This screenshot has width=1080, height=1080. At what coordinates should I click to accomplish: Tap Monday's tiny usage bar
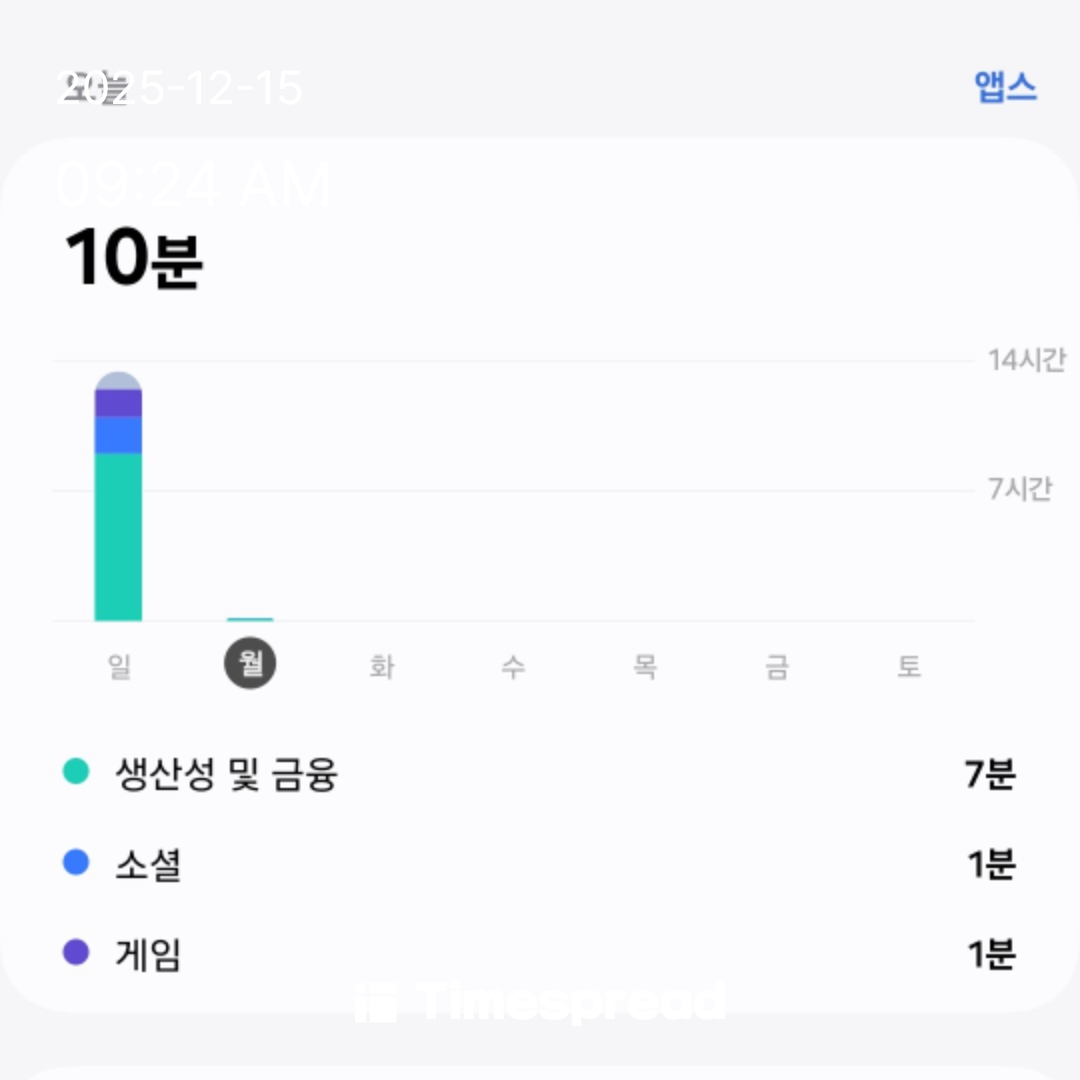tap(250, 619)
